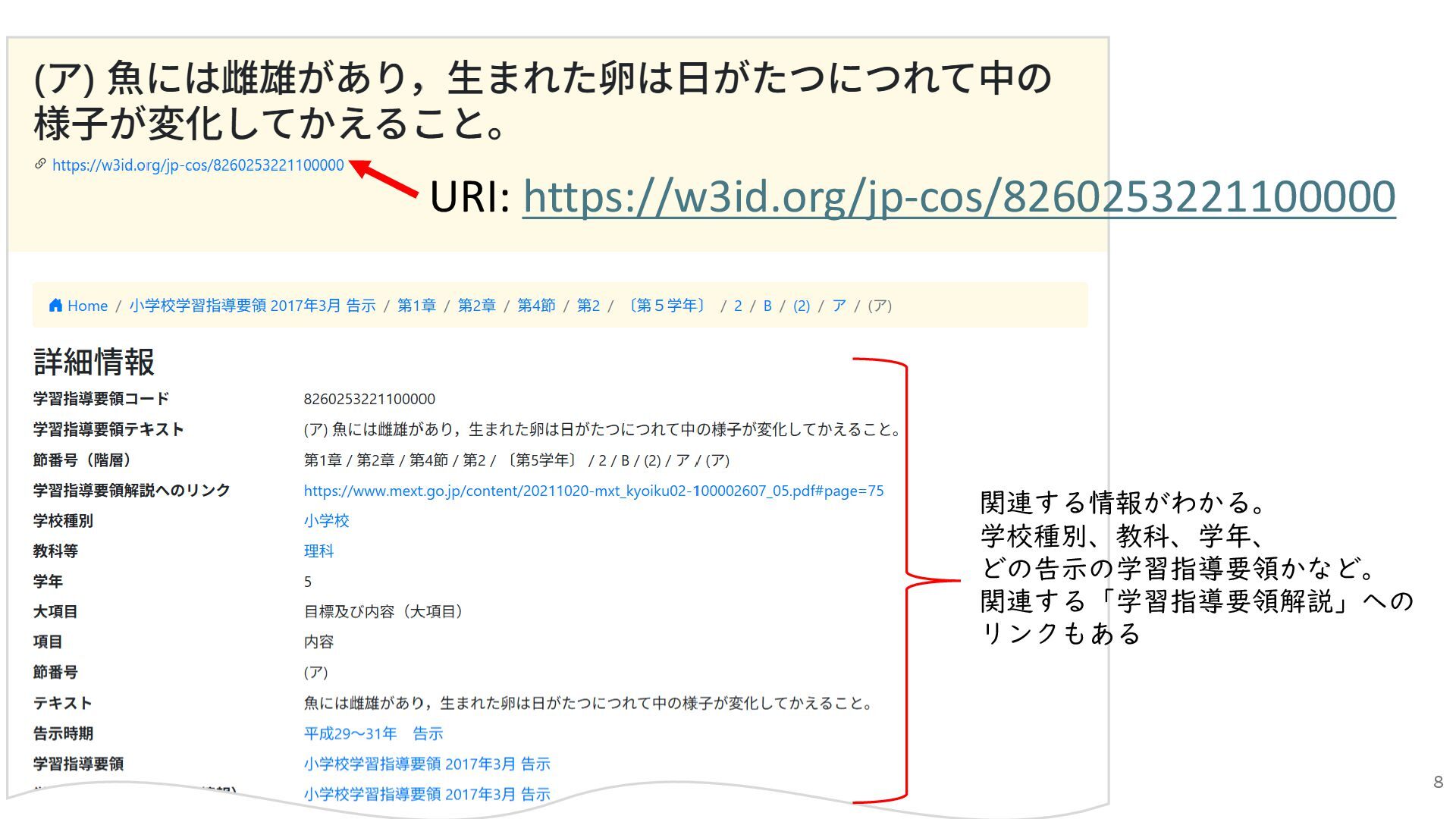The width and height of the screenshot is (1456, 819).
Task: Click 小学校学習指導要領 2017年3月 告示 in 学習指導要領 row
Action: pos(427,764)
